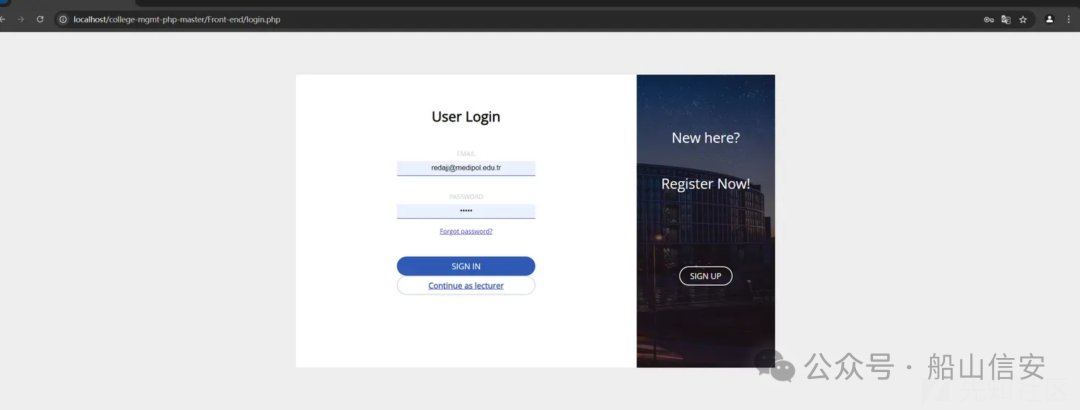Open site information icon beside the URL
1080x410 pixels.
tap(63, 19)
